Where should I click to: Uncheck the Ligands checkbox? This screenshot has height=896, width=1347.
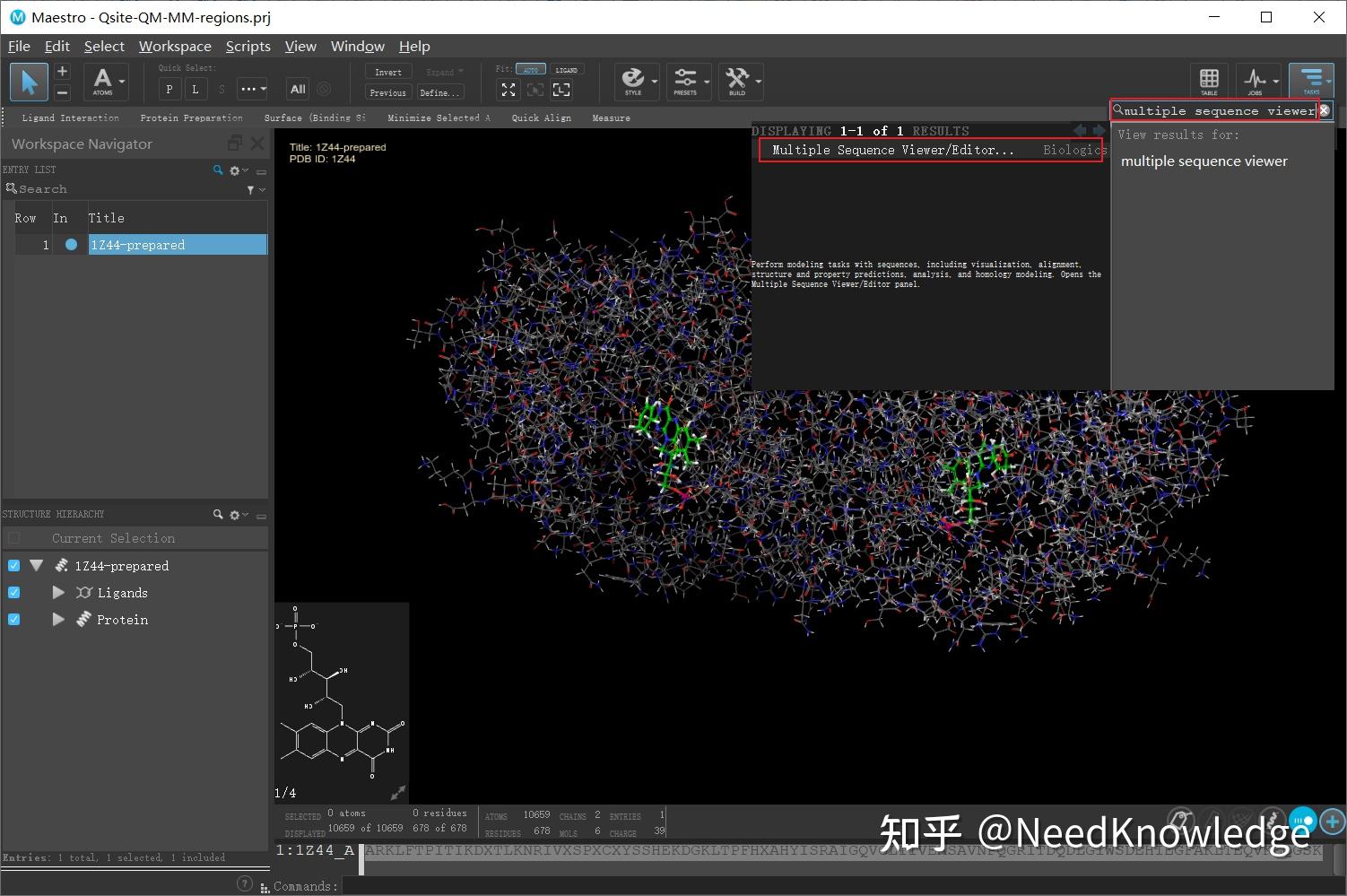13,592
